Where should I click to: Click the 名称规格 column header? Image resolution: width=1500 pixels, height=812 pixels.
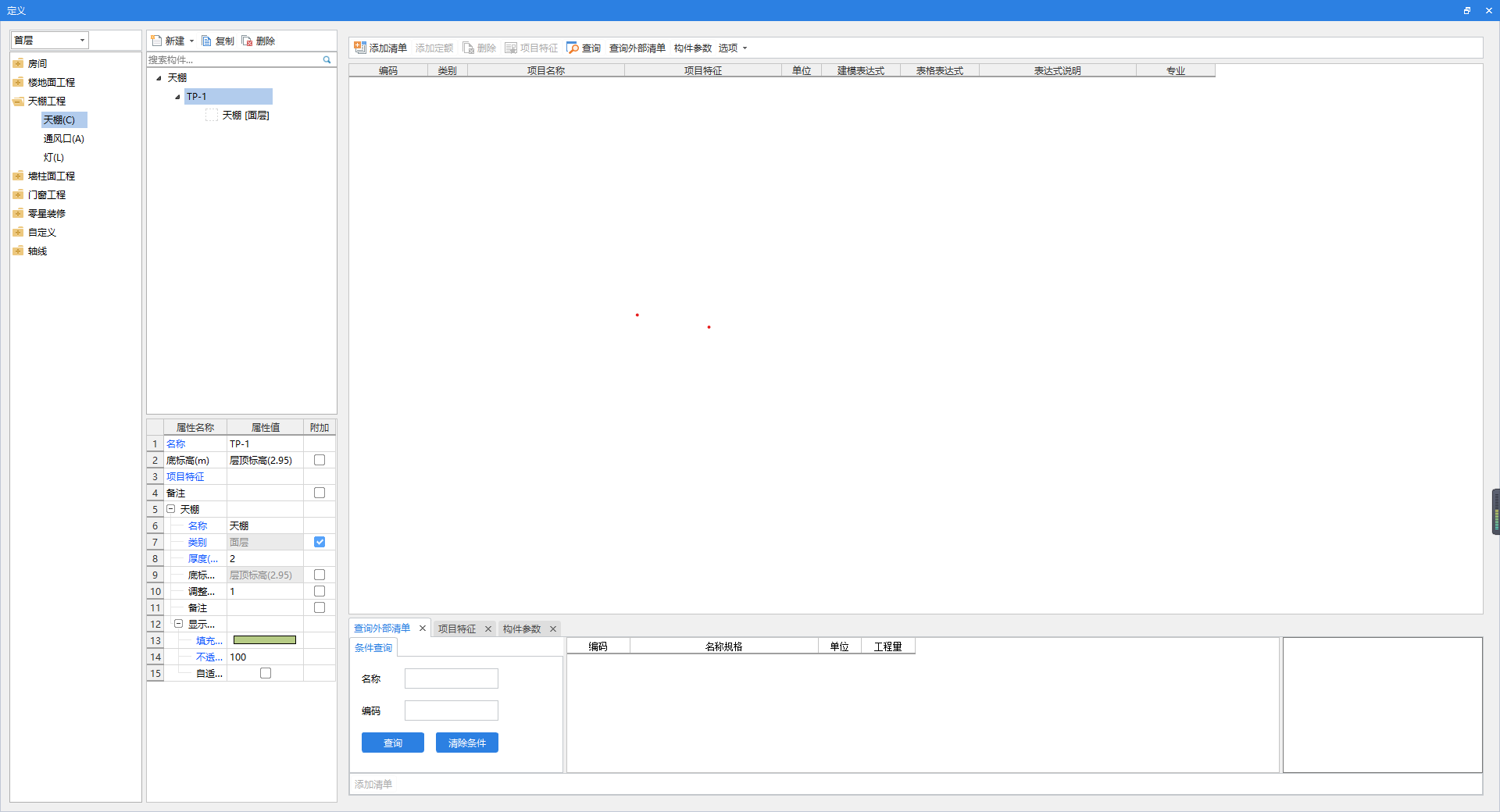[x=724, y=646]
